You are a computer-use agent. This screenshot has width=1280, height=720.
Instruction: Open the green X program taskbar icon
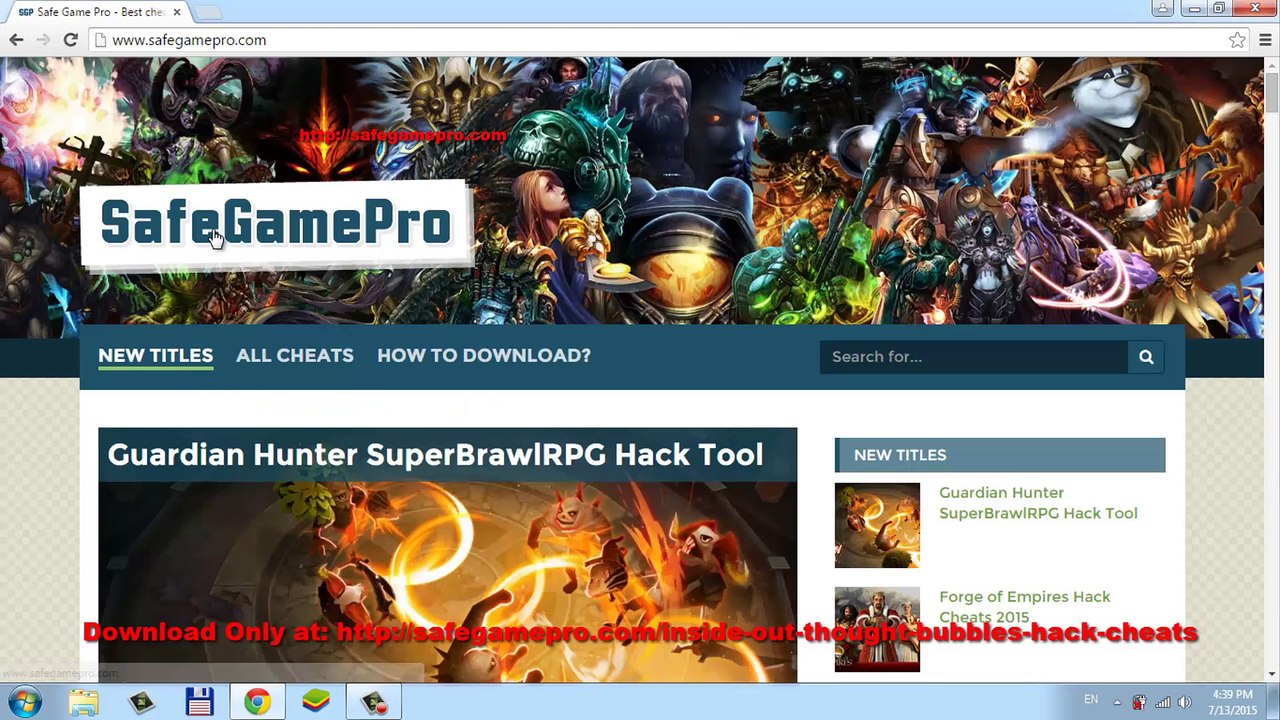142,702
